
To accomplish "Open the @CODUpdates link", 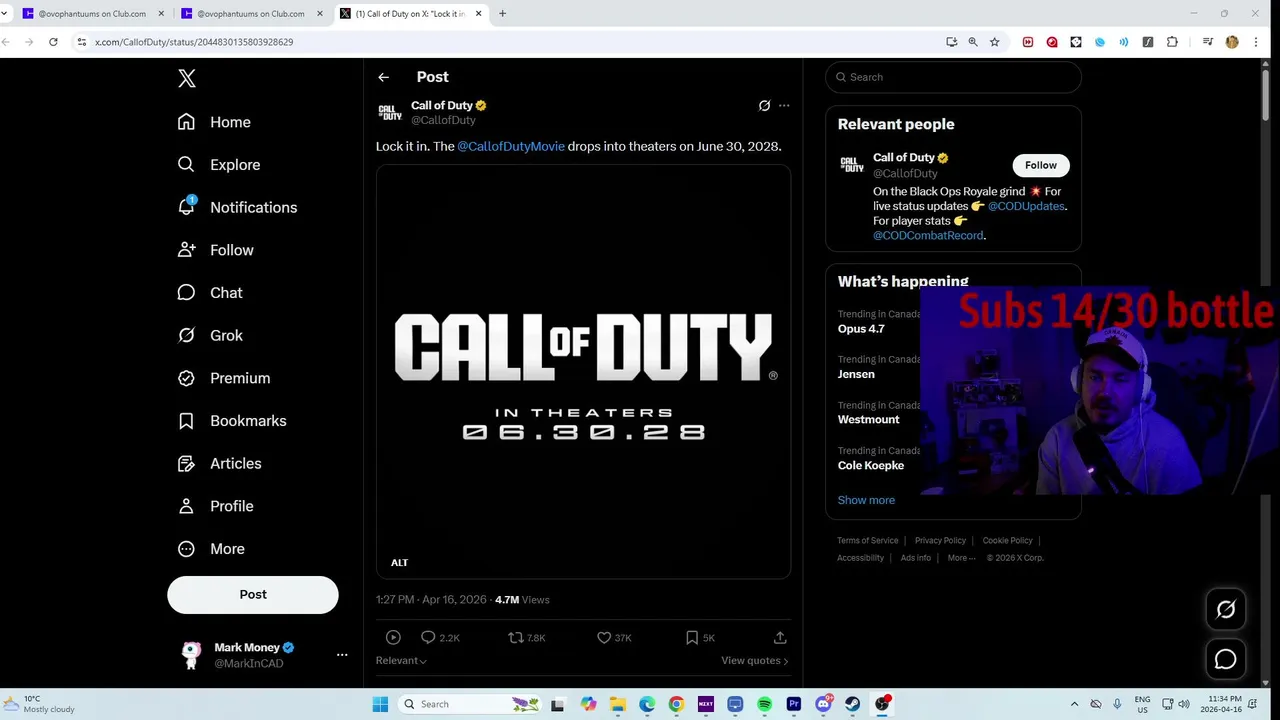I will (x=1026, y=206).
